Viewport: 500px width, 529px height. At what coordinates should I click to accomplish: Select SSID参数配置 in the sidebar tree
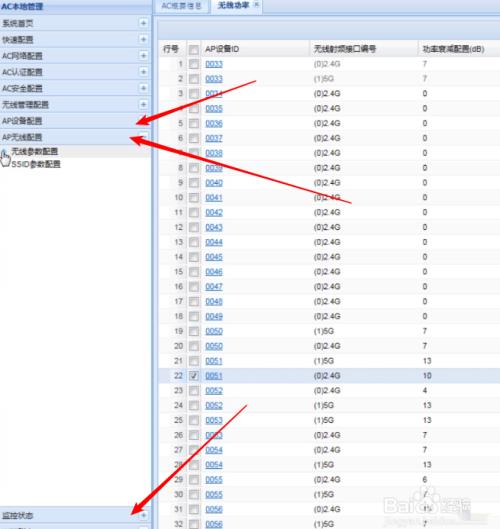pos(36,164)
